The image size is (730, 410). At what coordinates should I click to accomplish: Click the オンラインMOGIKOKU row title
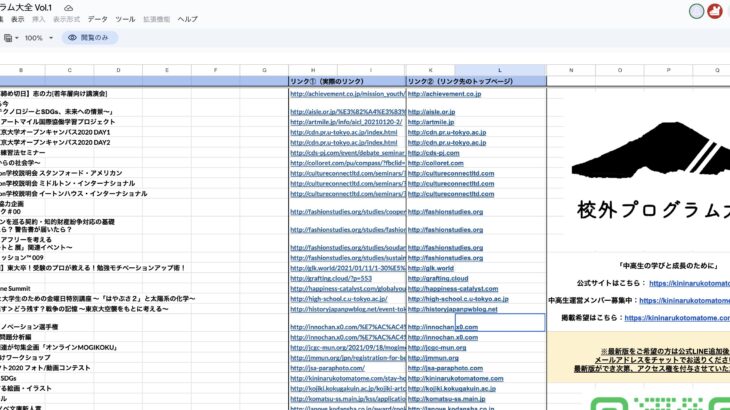click(x=59, y=348)
